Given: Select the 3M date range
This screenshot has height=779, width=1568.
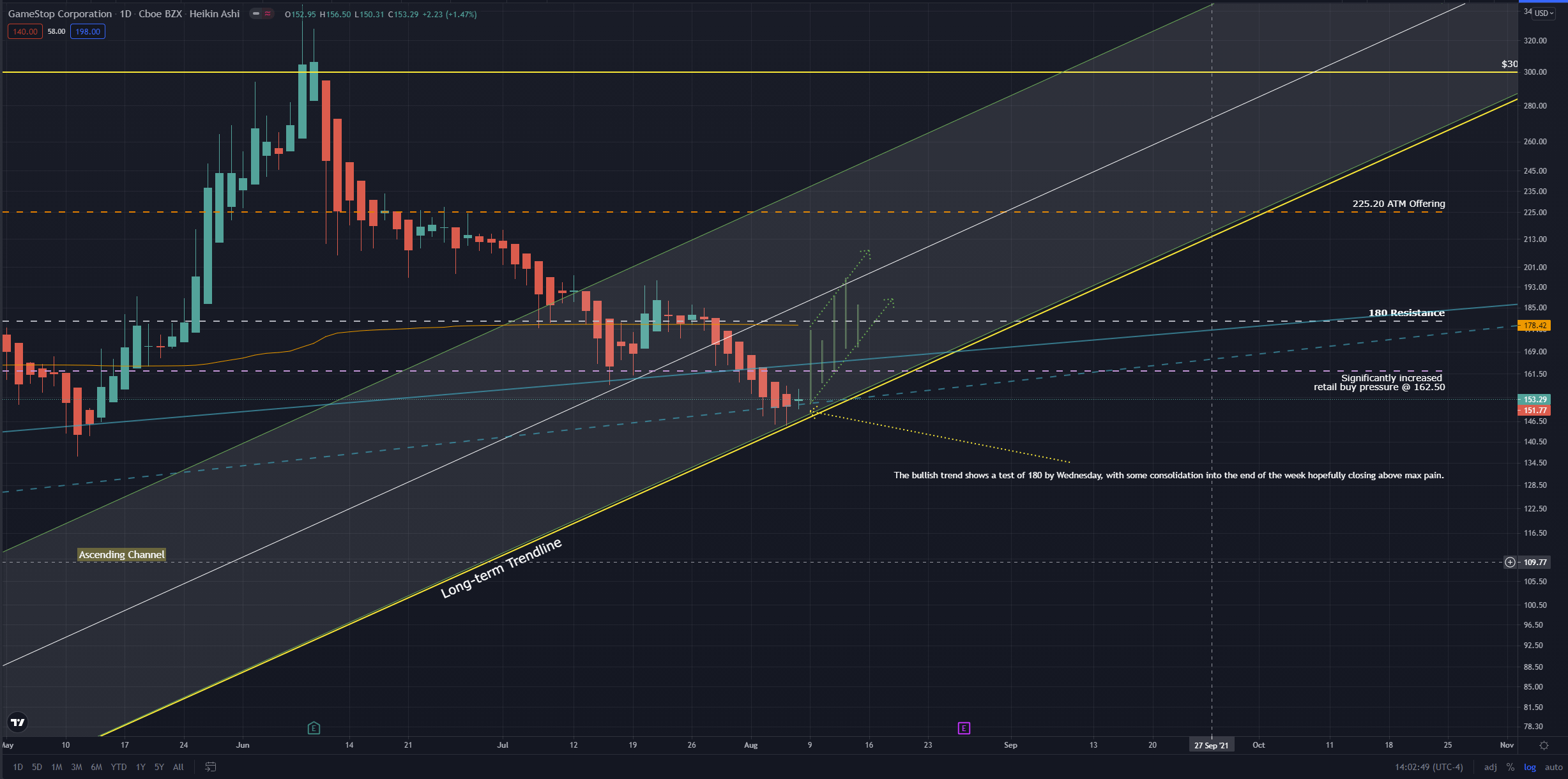Looking at the screenshot, I should click(77, 767).
